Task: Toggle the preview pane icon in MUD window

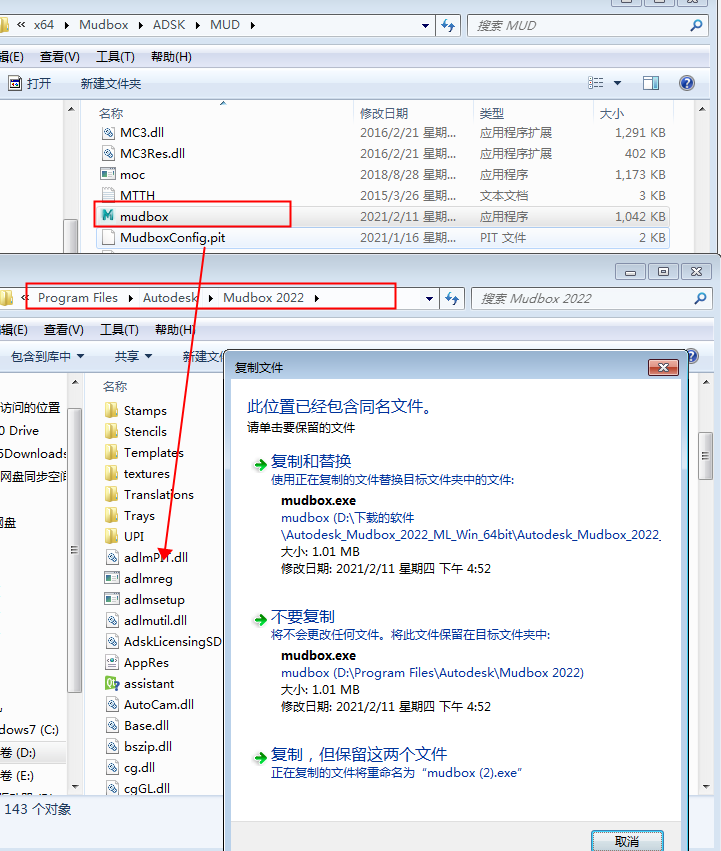Action: point(650,83)
